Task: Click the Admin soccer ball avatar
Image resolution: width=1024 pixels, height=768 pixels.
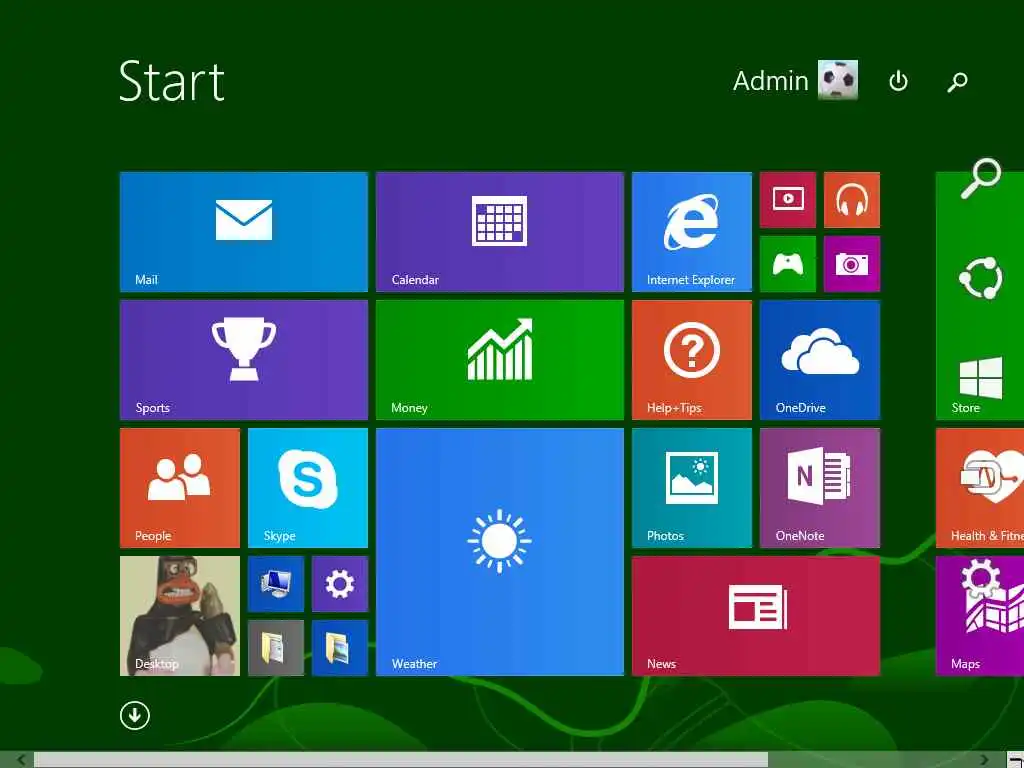Action: click(838, 80)
